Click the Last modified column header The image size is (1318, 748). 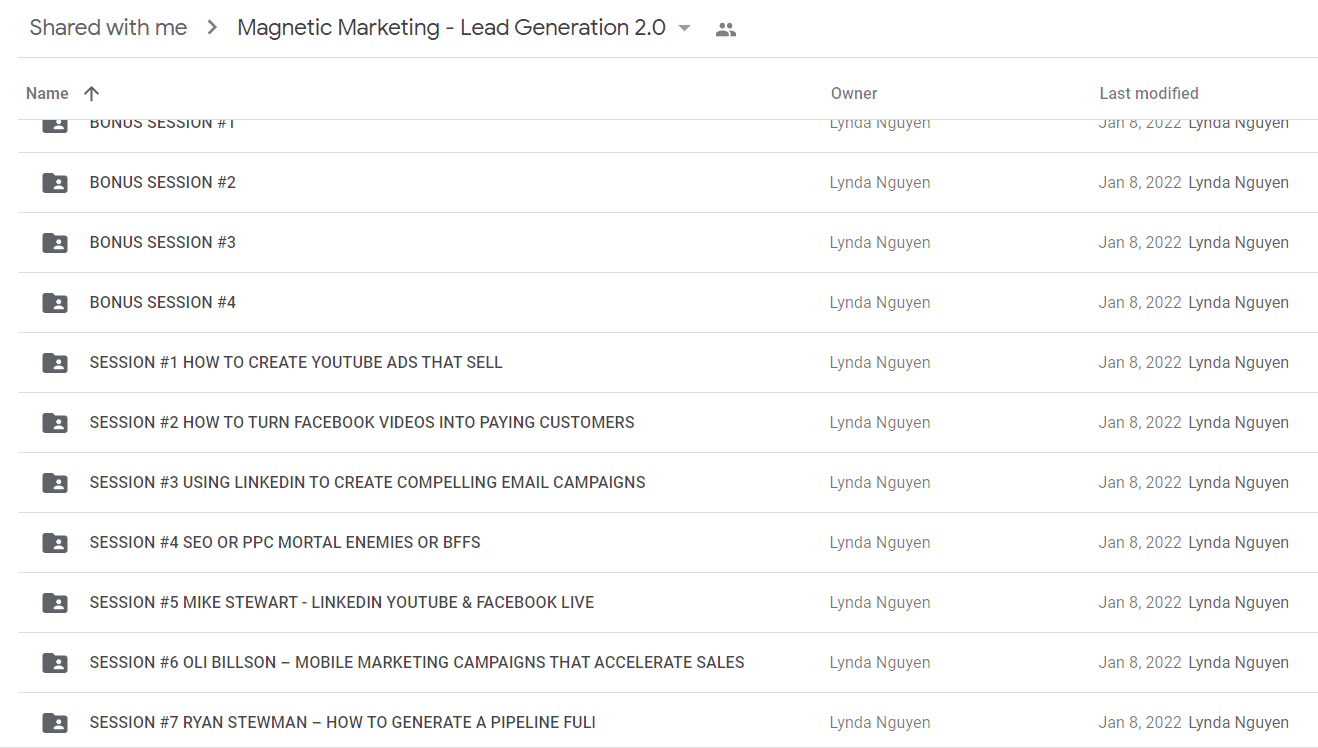click(x=1149, y=93)
